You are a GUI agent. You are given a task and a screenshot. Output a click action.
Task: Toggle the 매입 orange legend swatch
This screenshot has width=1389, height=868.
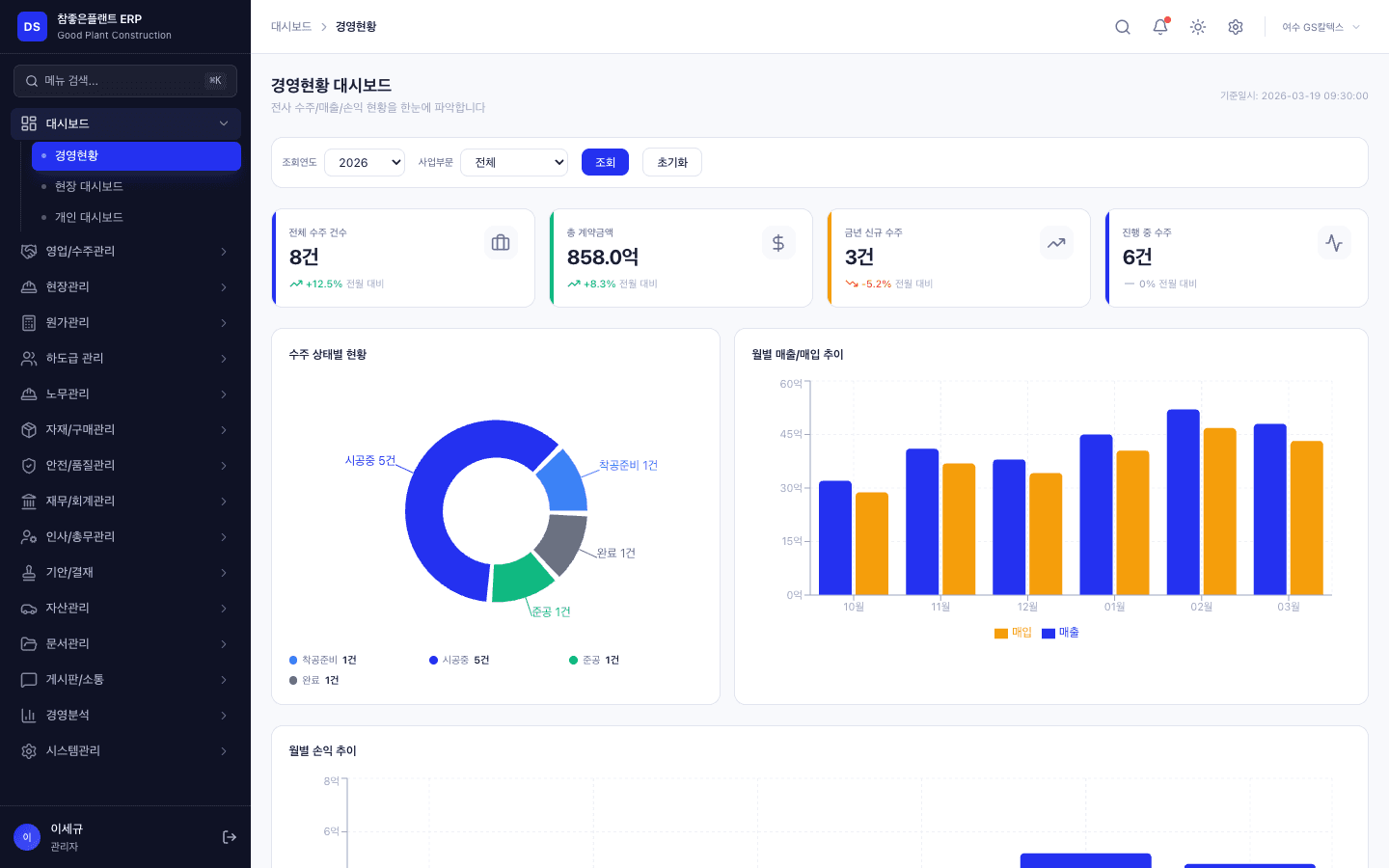pos(1001,634)
